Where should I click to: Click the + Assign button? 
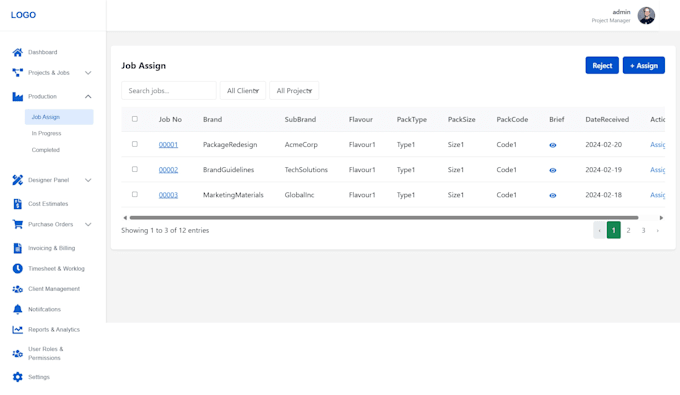point(644,65)
